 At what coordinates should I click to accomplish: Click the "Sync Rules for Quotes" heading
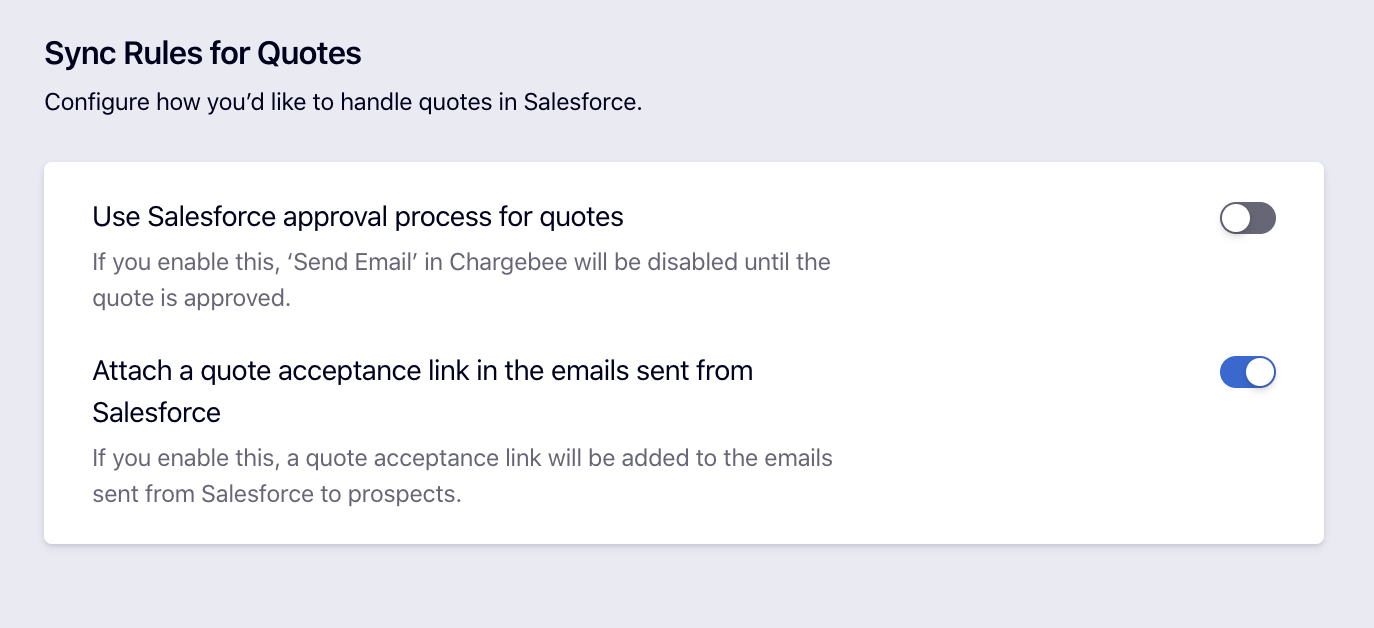pos(203,53)
